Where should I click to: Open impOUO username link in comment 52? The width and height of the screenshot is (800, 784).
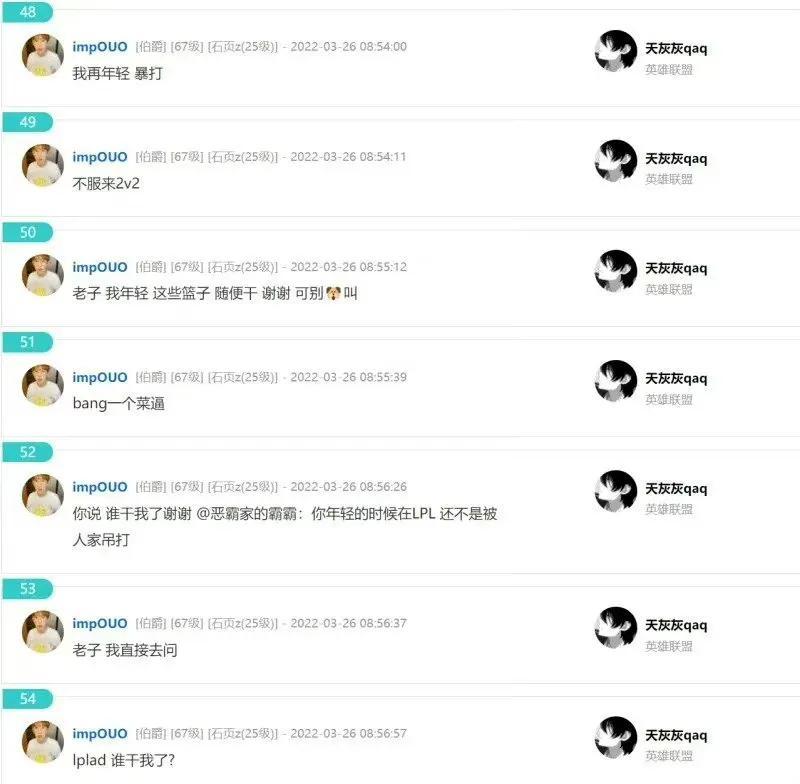coord(100,487)
